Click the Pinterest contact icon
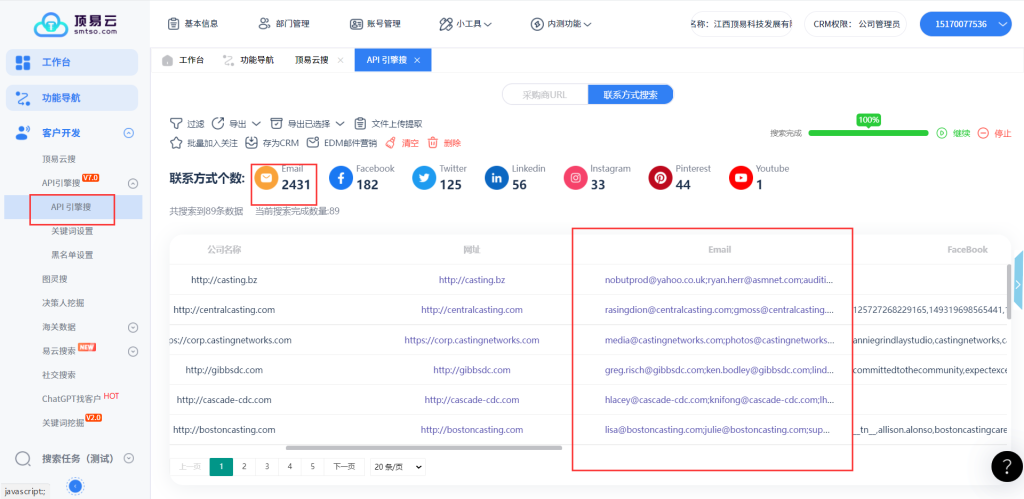This screenshot has width=1024, height=499. click(660, 178)
